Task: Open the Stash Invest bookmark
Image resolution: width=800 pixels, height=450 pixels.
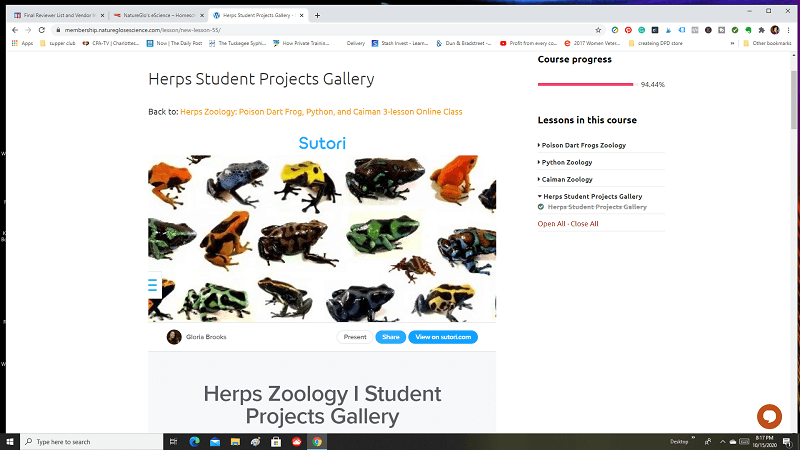Action: click(x=400, y=43)
